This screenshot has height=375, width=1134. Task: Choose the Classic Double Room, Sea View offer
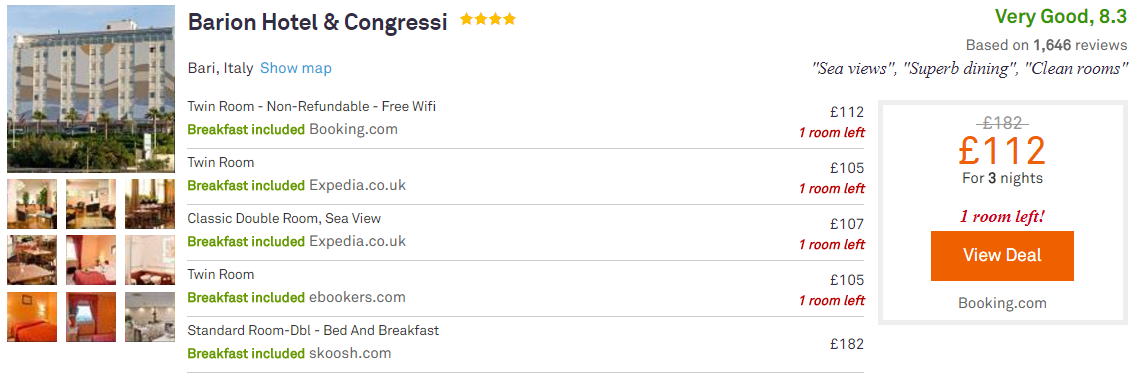point(526,233)
